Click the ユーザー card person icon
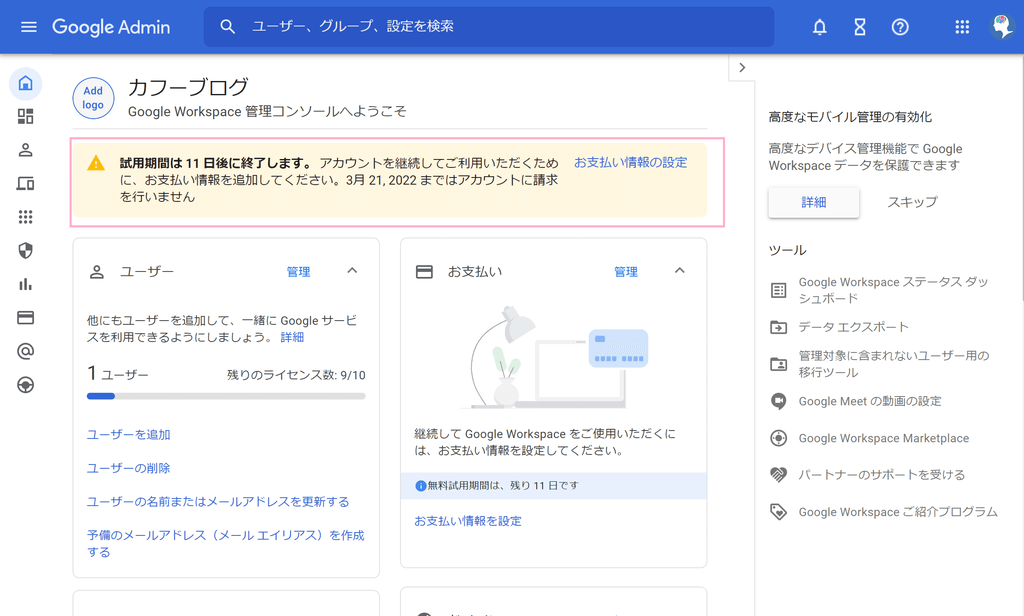Viewport: 1024px width, 616px height. tap(97, 272)
